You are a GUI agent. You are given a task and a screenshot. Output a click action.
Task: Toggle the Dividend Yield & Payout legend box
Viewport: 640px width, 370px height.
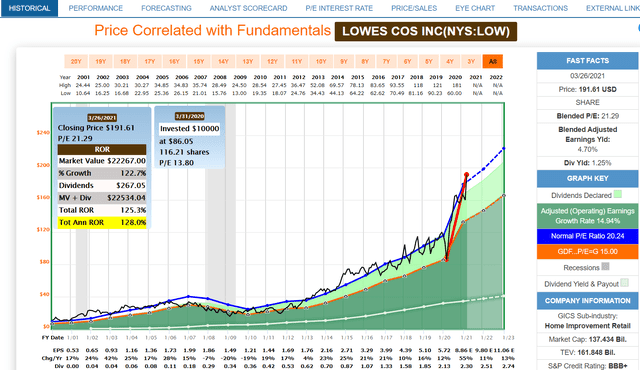(x=624, y=283)
